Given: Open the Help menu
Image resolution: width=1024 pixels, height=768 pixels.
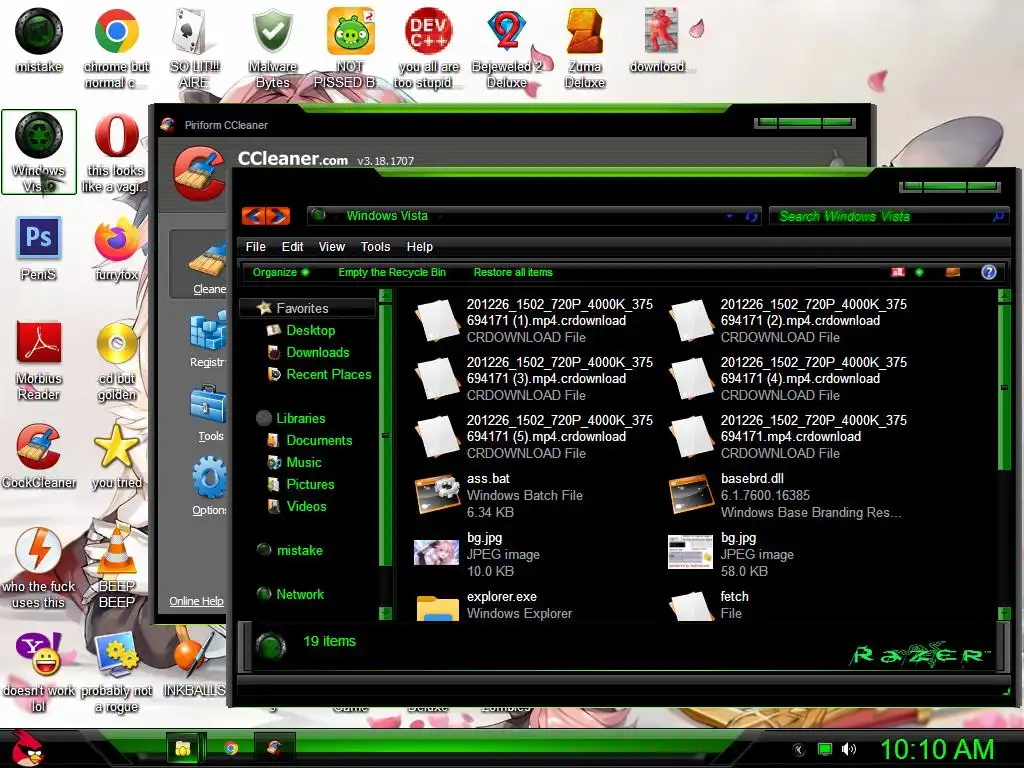Looking at the screenshot, I should [420, 247].
